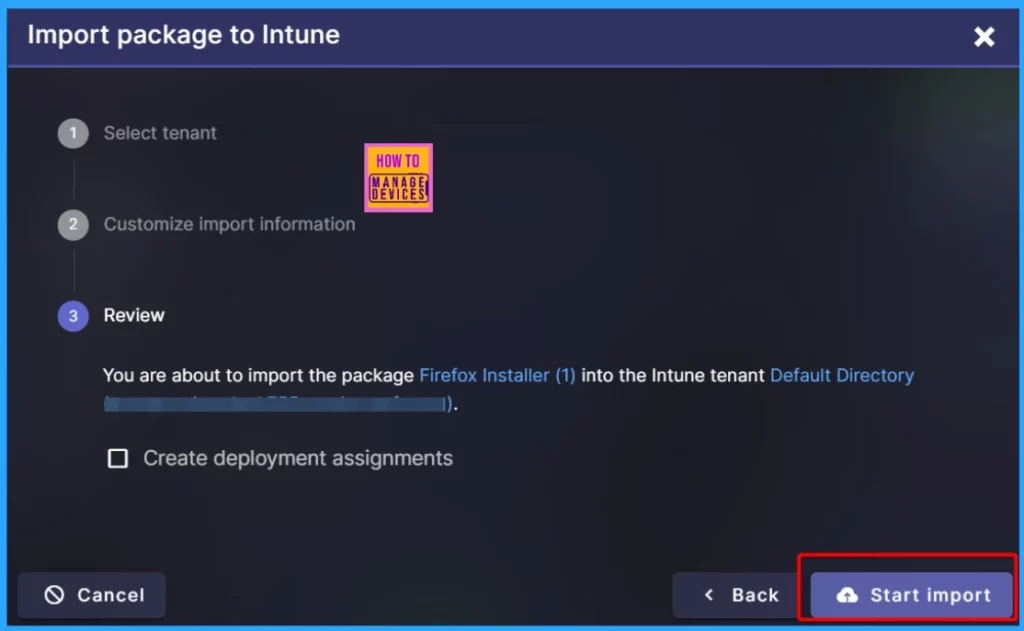Close the Import package to Intune dialog
Viewport: 1024px width, 631px height.
click(984, 37)
